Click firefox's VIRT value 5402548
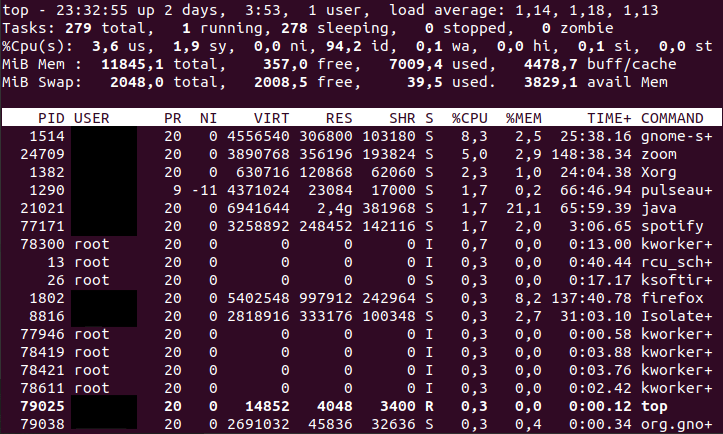The width and height of the screenshot is (723, 434). tap(258, 298)
